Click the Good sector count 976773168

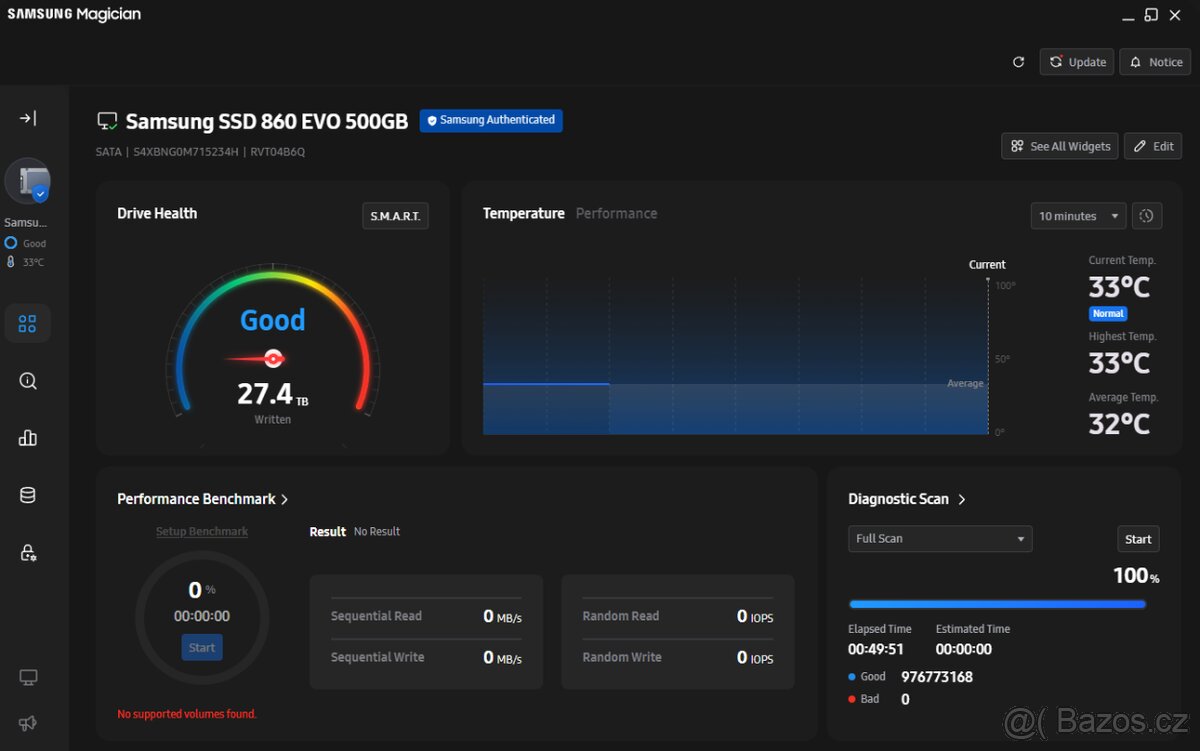point(937,677)
